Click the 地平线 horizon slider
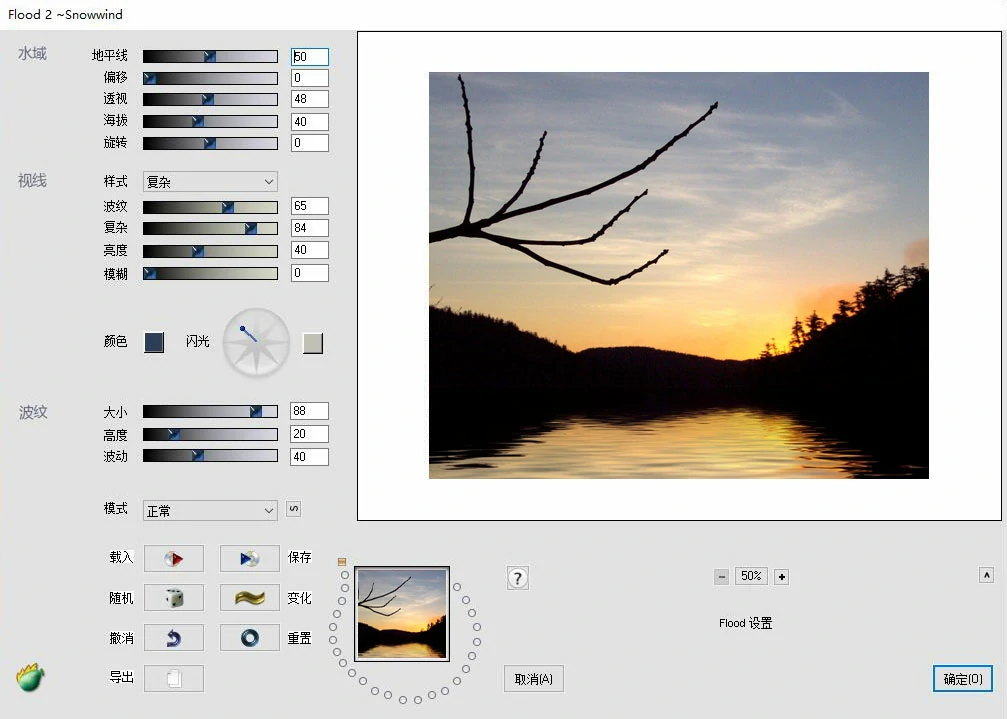Screen dimensions: 1007x719 [x=210, y=56]
